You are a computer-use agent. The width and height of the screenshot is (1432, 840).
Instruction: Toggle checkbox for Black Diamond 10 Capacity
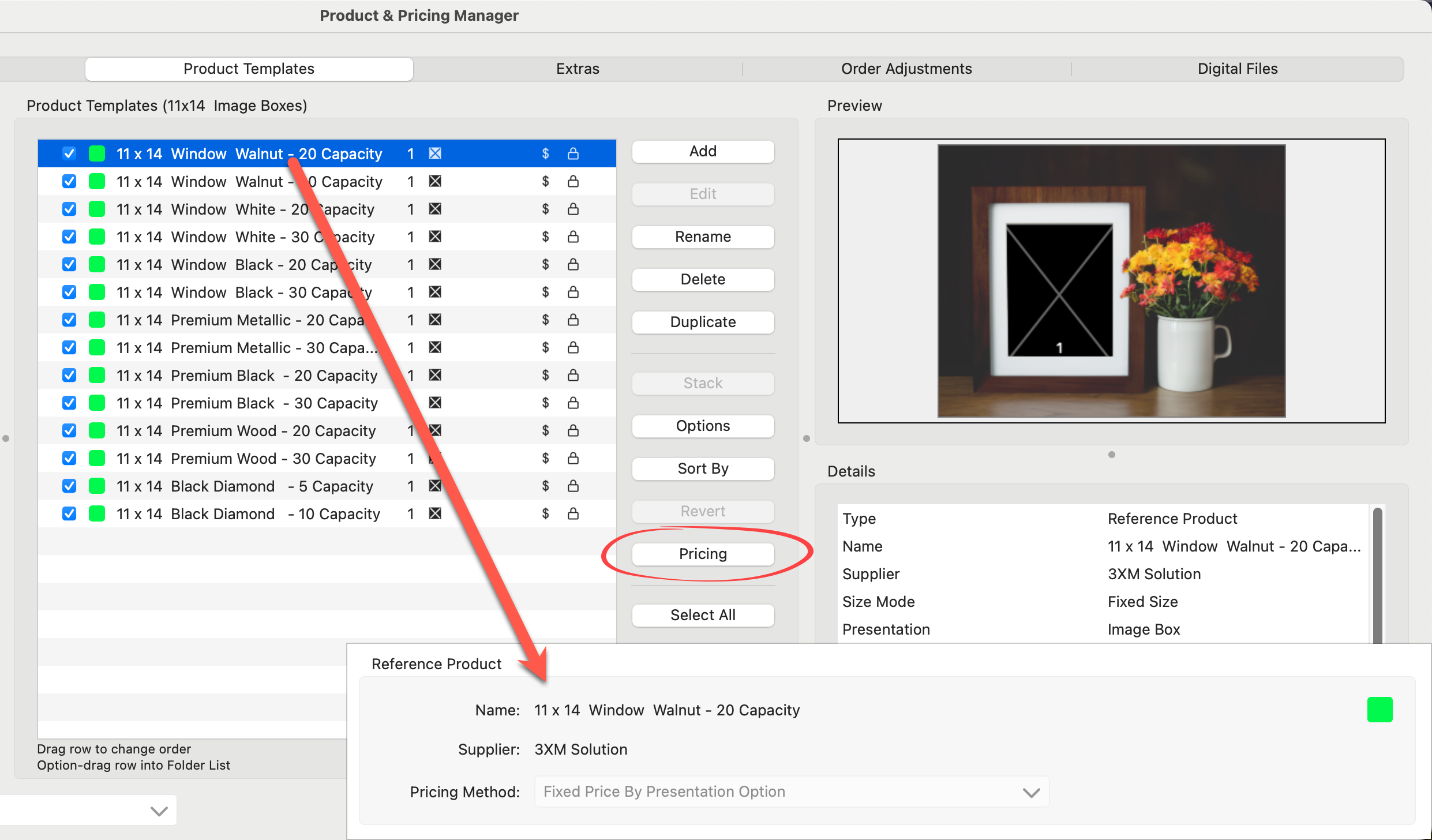click(69, 513)
